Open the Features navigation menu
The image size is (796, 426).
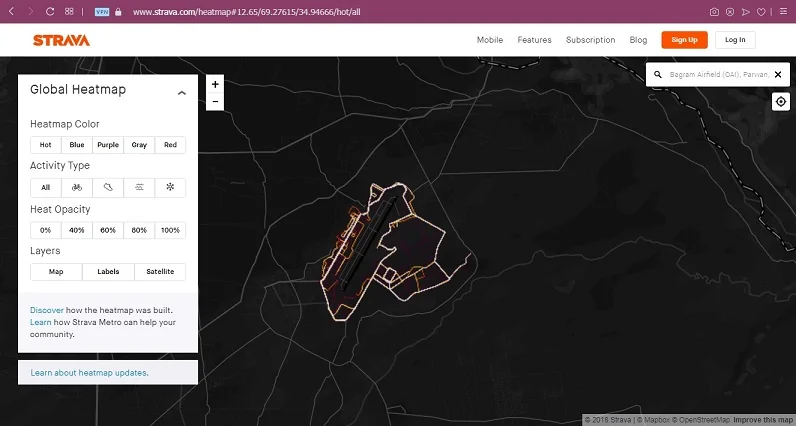(x=534, y=40)
